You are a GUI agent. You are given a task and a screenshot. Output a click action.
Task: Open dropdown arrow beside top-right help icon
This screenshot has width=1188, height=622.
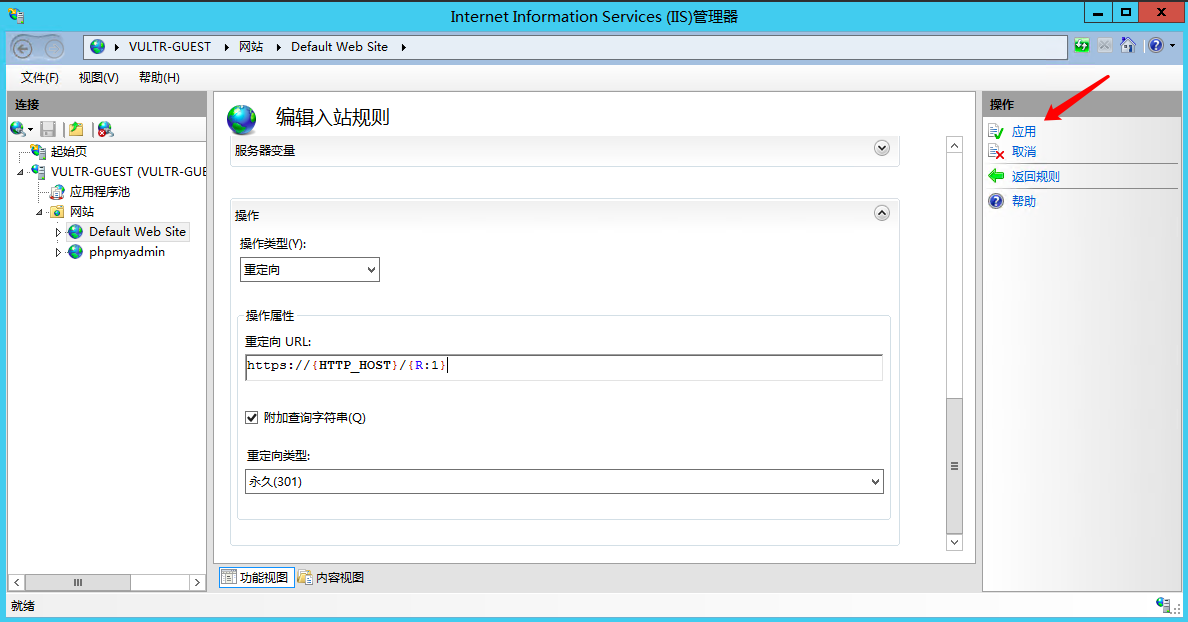[1172, 45]
